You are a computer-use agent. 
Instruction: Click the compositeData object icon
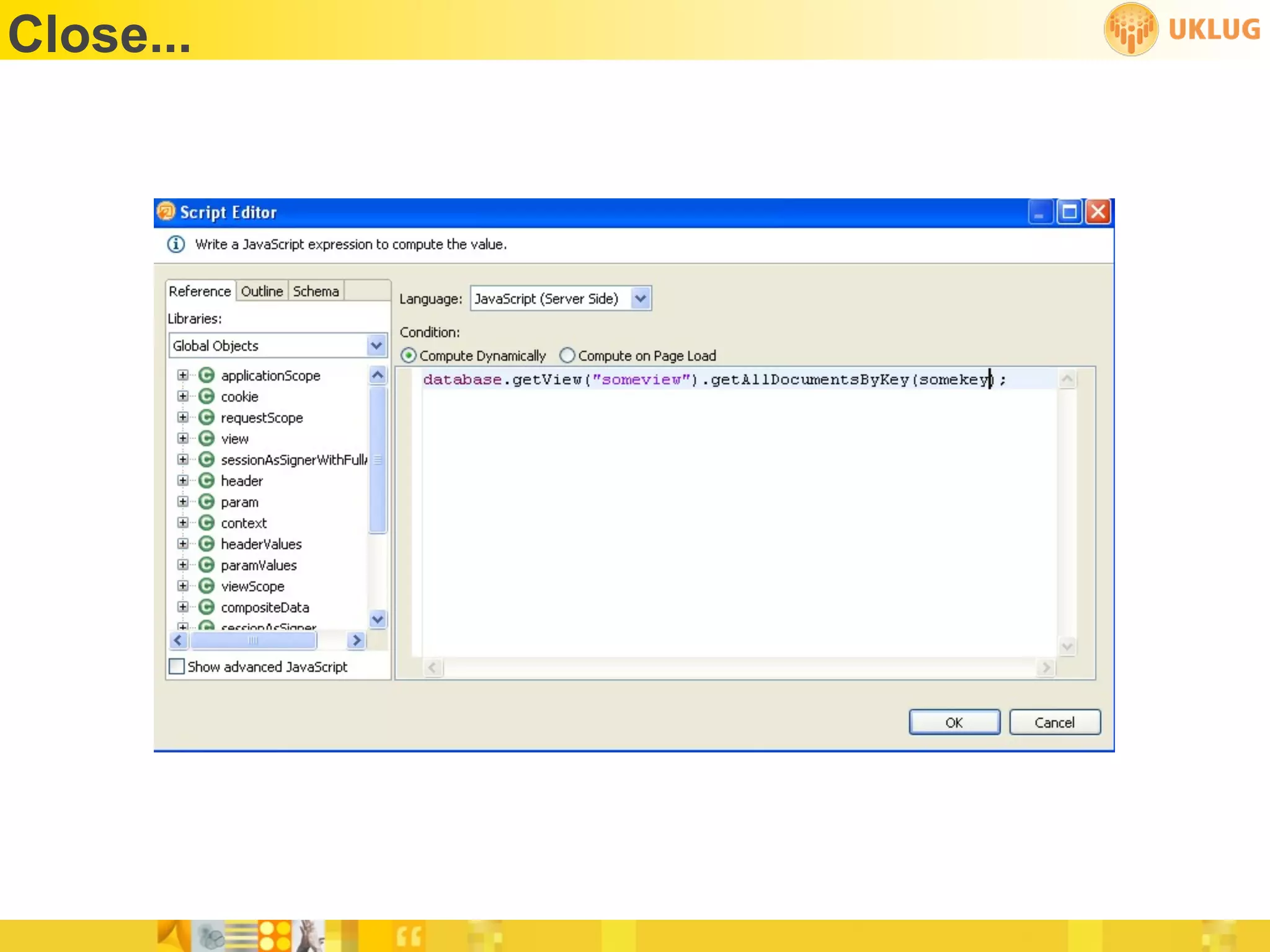[x=206, y=607]
